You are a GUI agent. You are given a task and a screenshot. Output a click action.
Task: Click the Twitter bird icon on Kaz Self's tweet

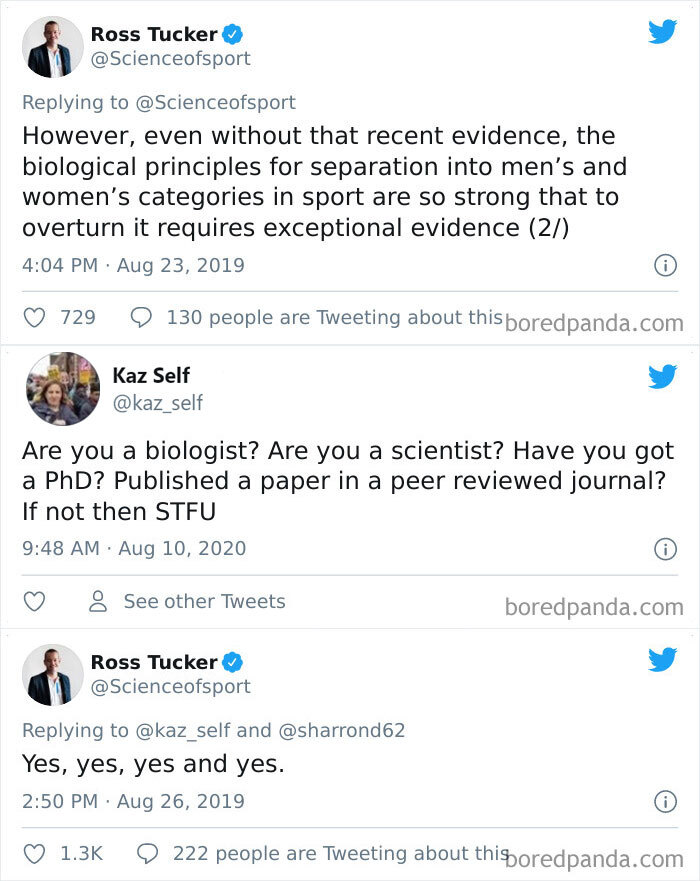point(663,378)
